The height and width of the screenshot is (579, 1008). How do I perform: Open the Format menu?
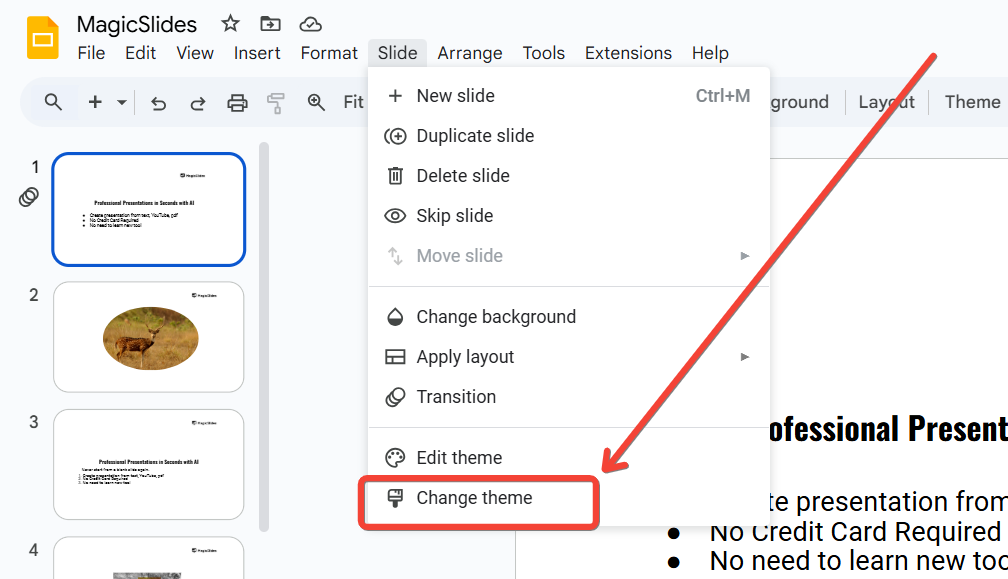click(x=328, y=53)
